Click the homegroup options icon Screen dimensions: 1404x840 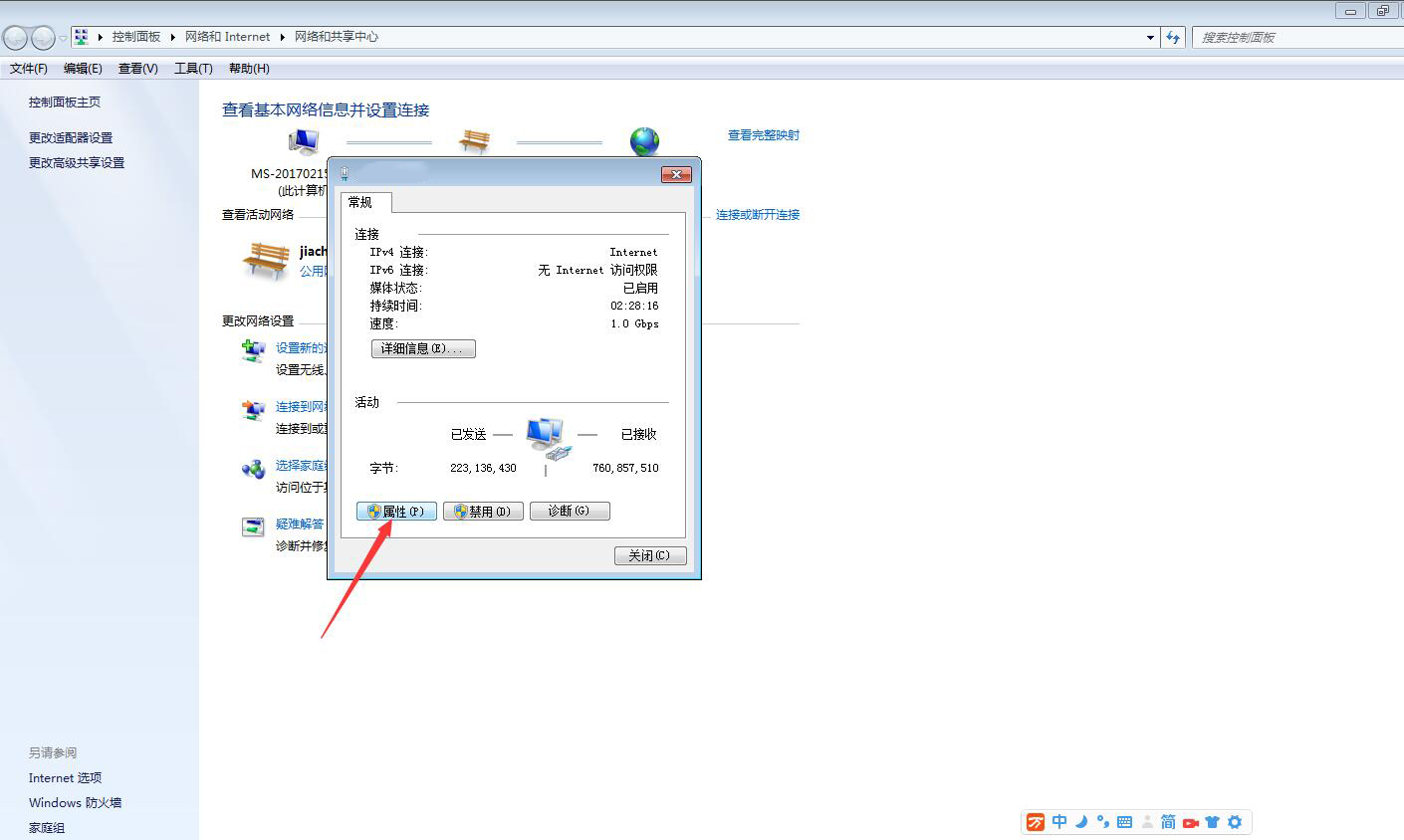coord(253,468)
